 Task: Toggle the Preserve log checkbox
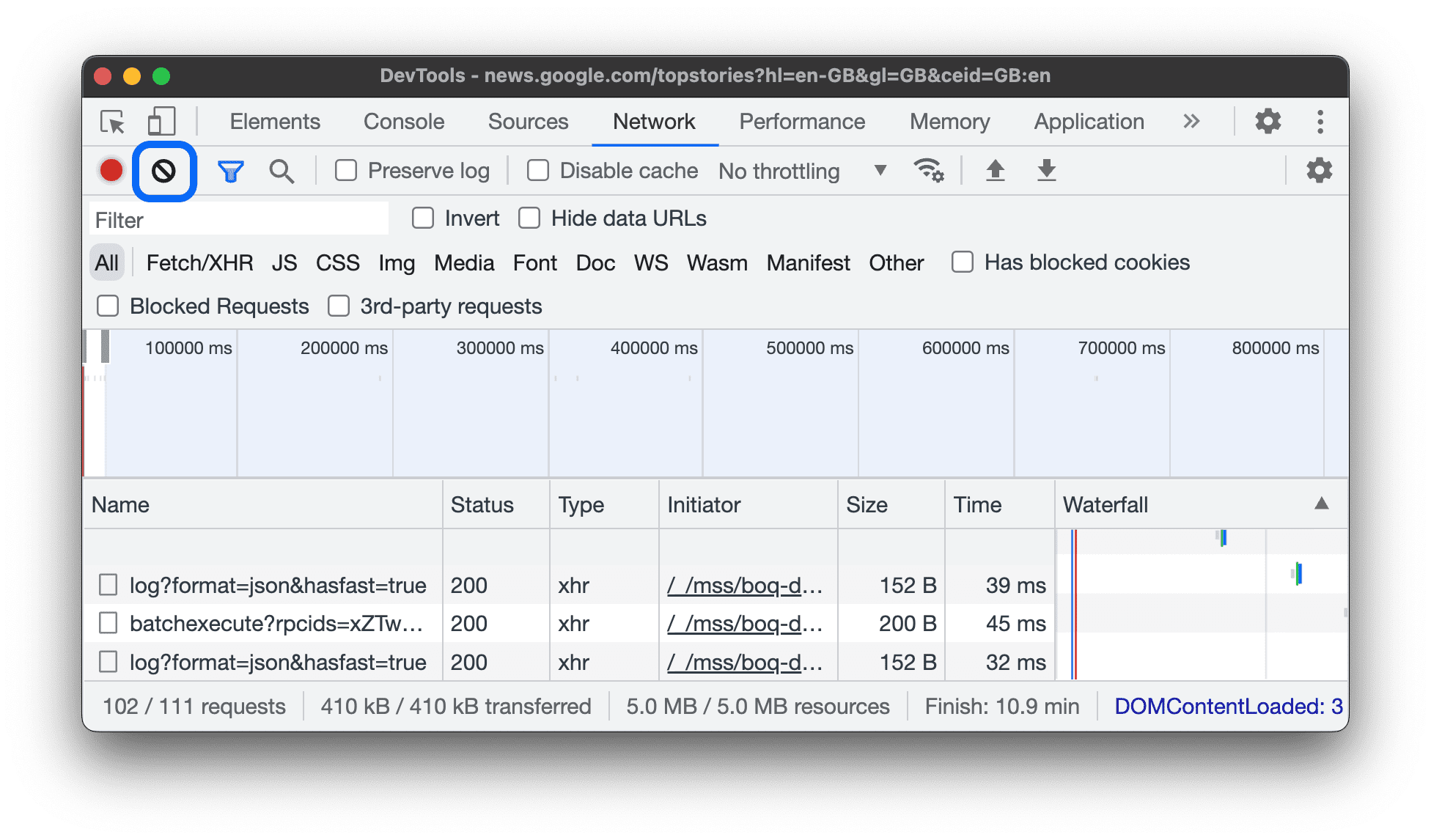(348, 170)
